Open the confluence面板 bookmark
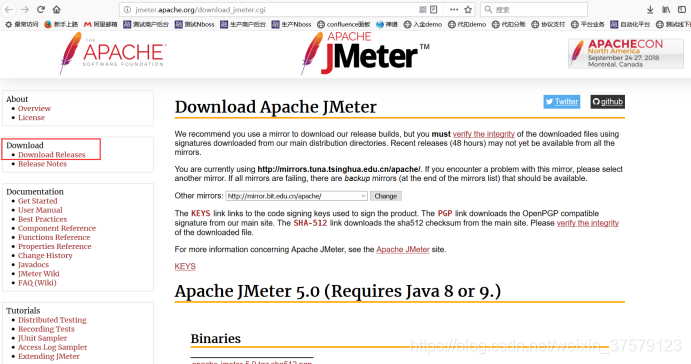The image size is (691, 364). pos(344,24)
